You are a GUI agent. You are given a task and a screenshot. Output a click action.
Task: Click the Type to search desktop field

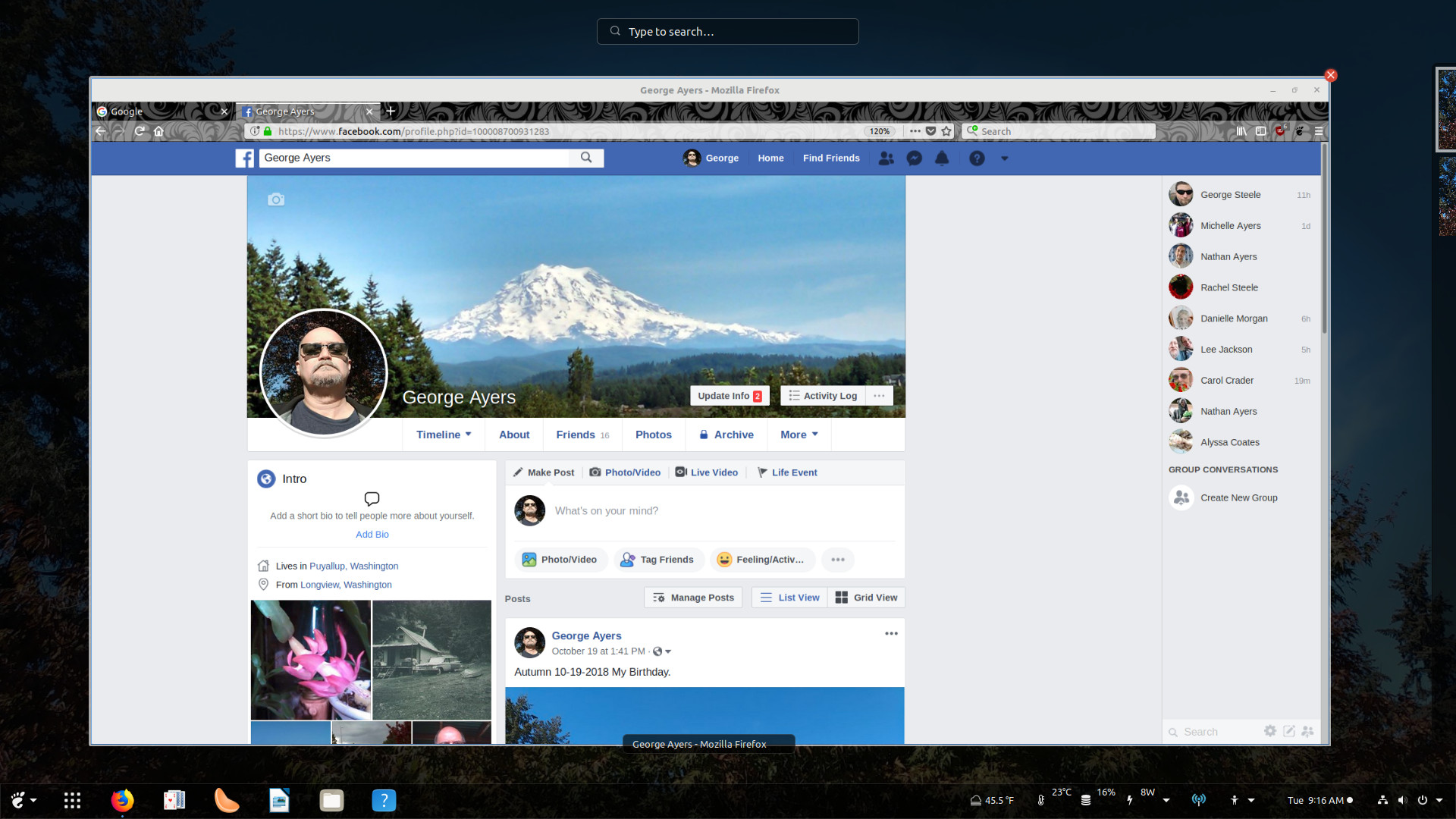coord(728,32)
